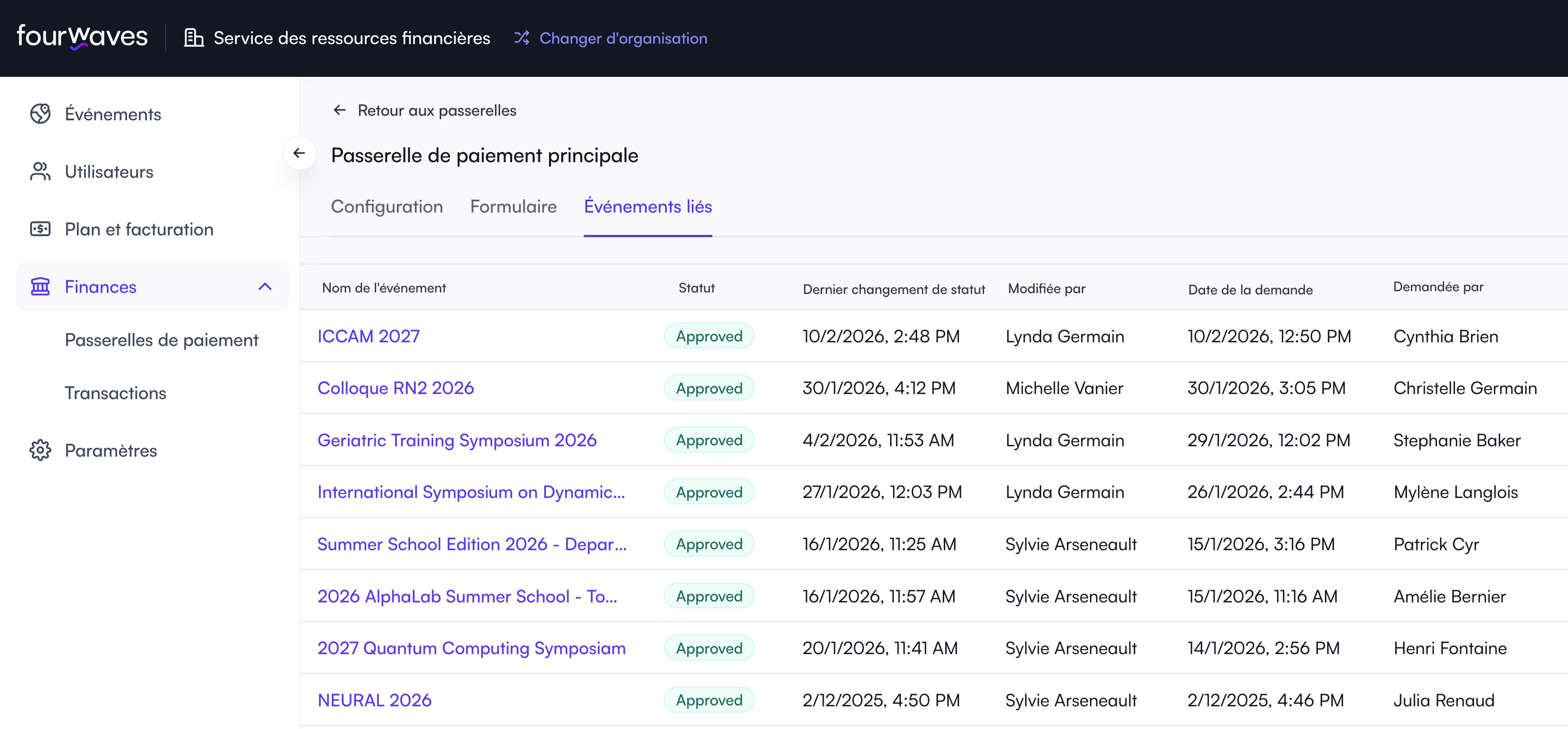Click the Événements globe icon in sidebar

click(x=40, y=114)
